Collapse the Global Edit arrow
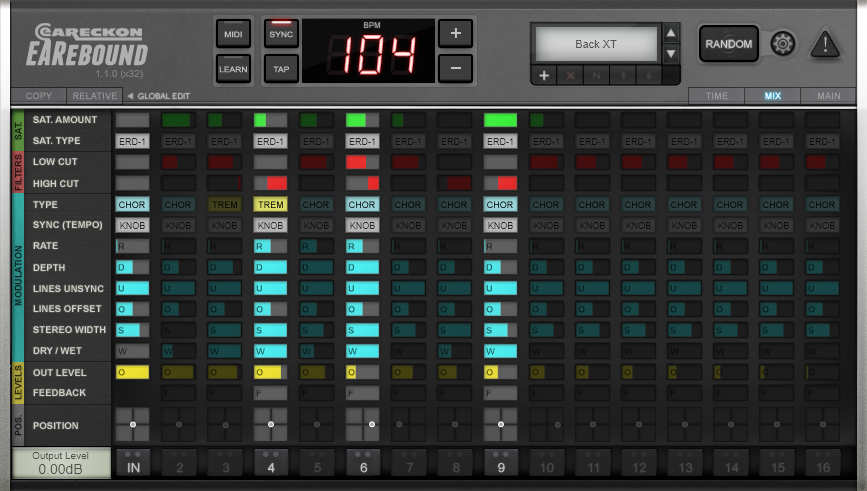 pos(130,96)
